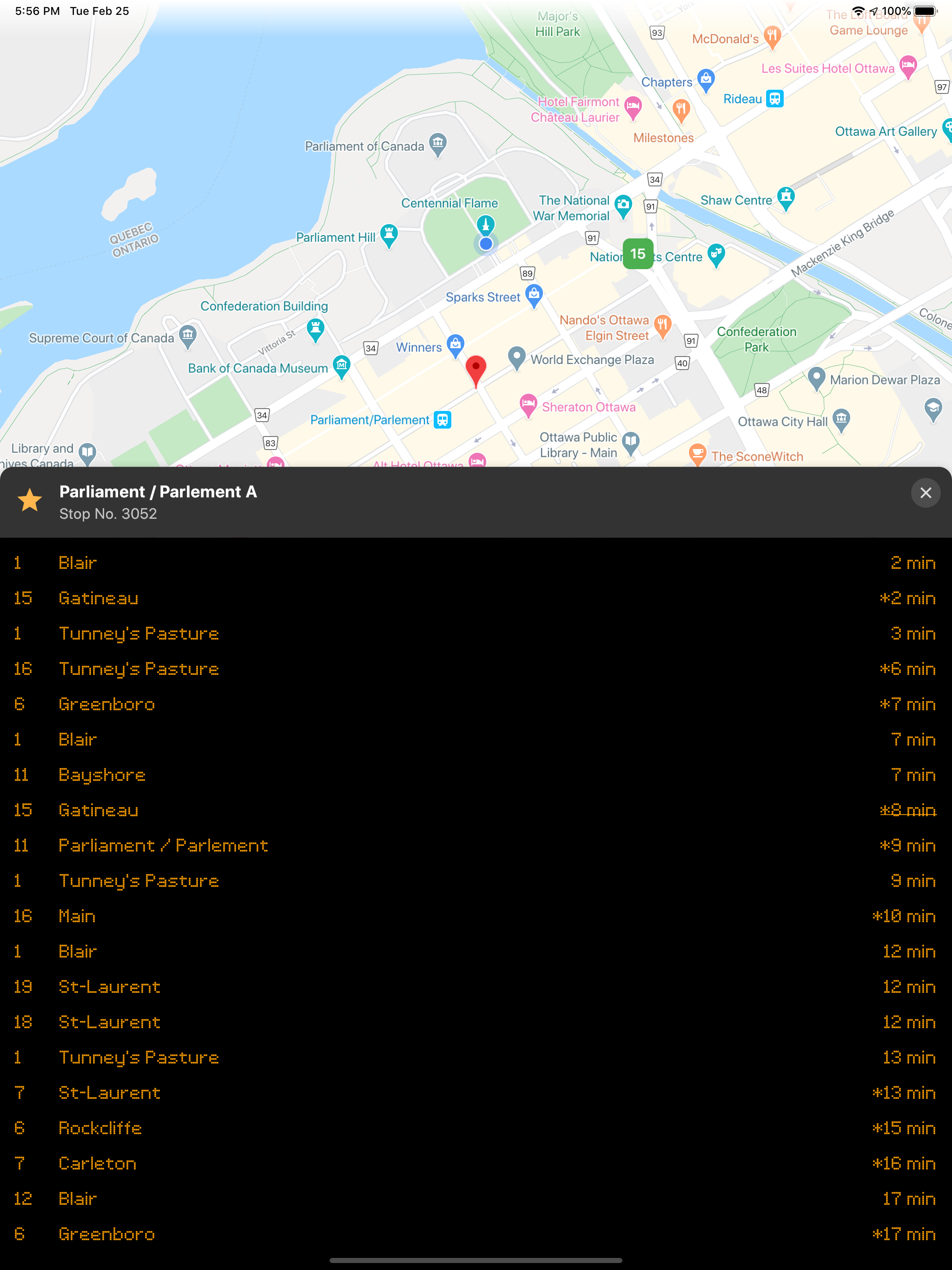Tap the Winners shopping pin
952x1270 pixels.
coord(456,346)
